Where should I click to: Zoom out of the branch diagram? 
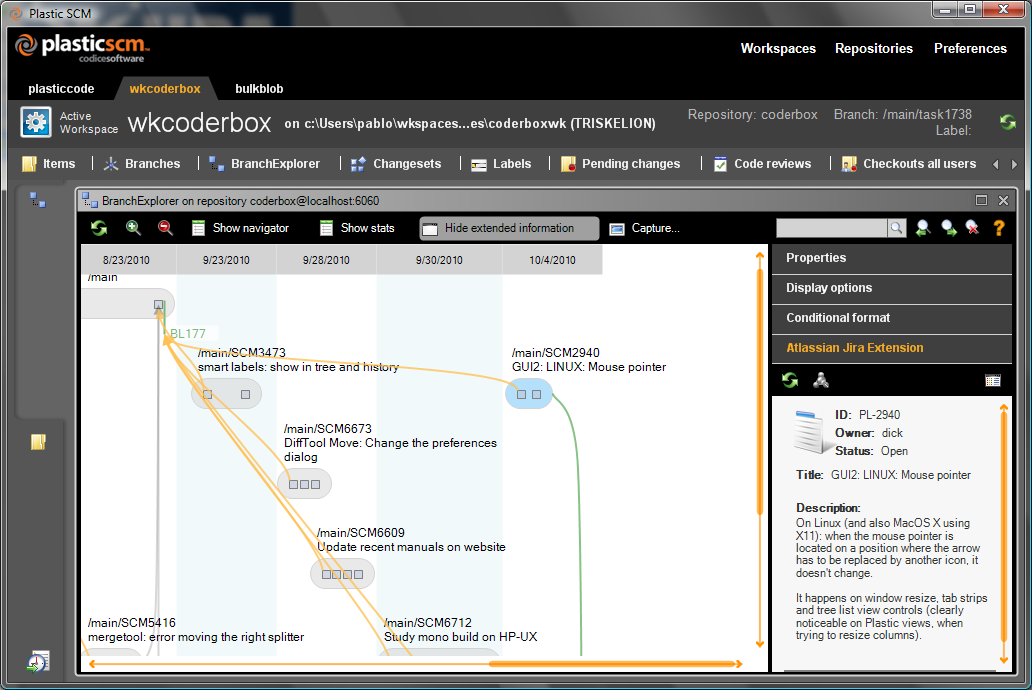(x=165, y=227)
